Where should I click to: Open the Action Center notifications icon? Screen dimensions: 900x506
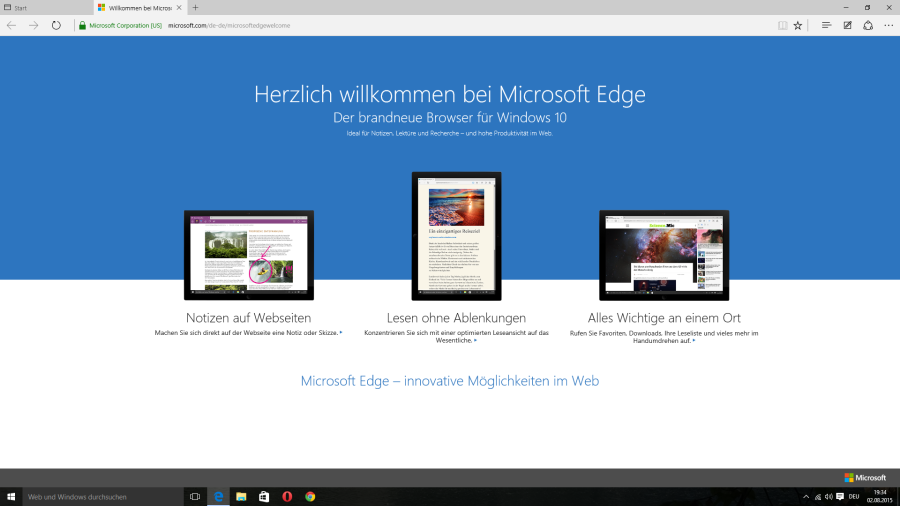[840, 497]
